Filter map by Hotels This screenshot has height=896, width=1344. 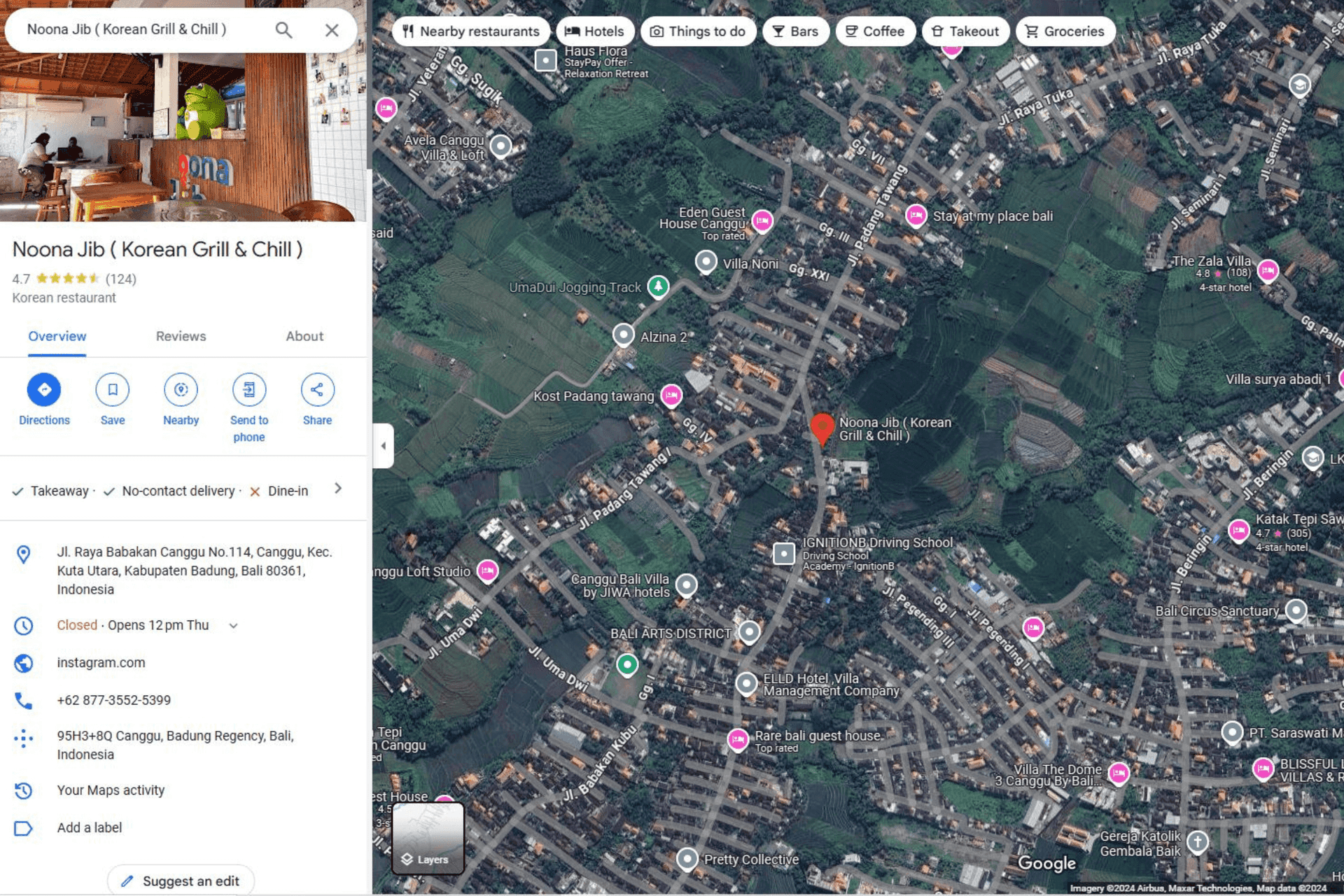(x=594, y=31)
